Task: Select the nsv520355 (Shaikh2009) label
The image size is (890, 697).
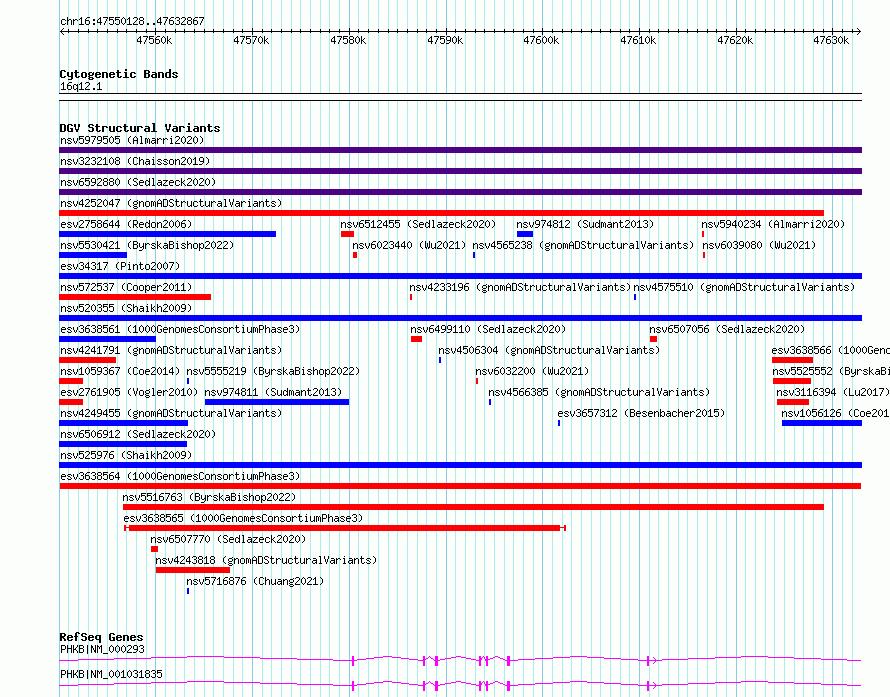Action: pyautogui.click(x=126, y=308)
